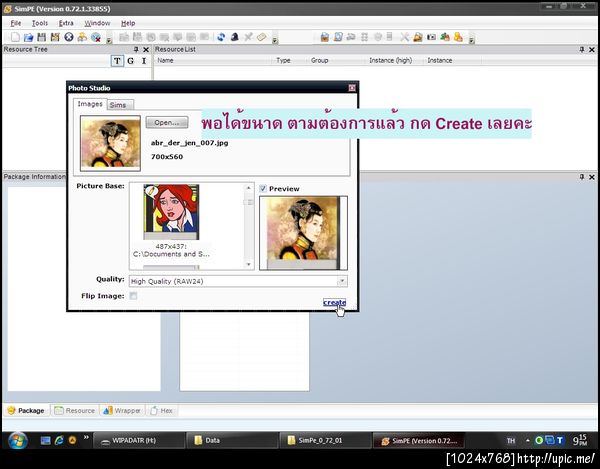
Task: Click the Close package circle-X icon
Action: 69,37
